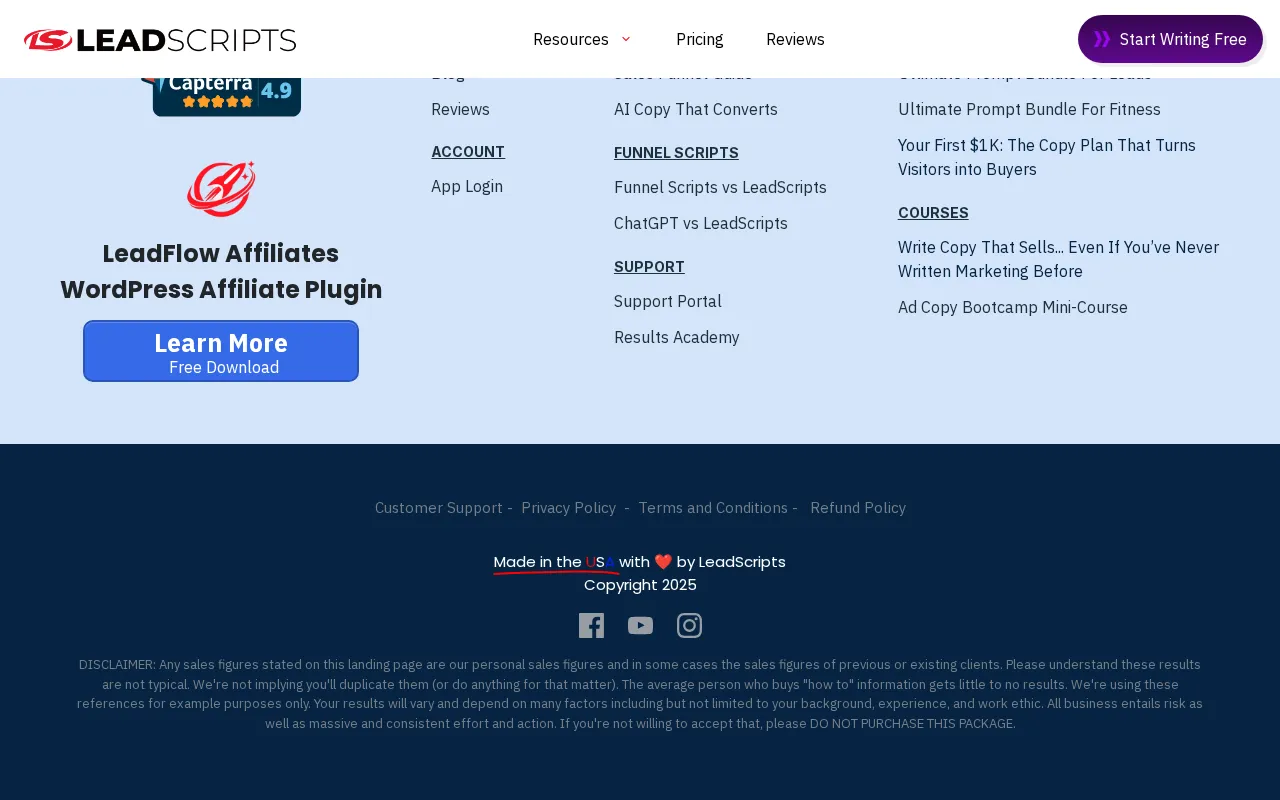This screenshot has height=800, width=1280.
Task: Open the footer Reviews link
Action: [x=460, y=109]
